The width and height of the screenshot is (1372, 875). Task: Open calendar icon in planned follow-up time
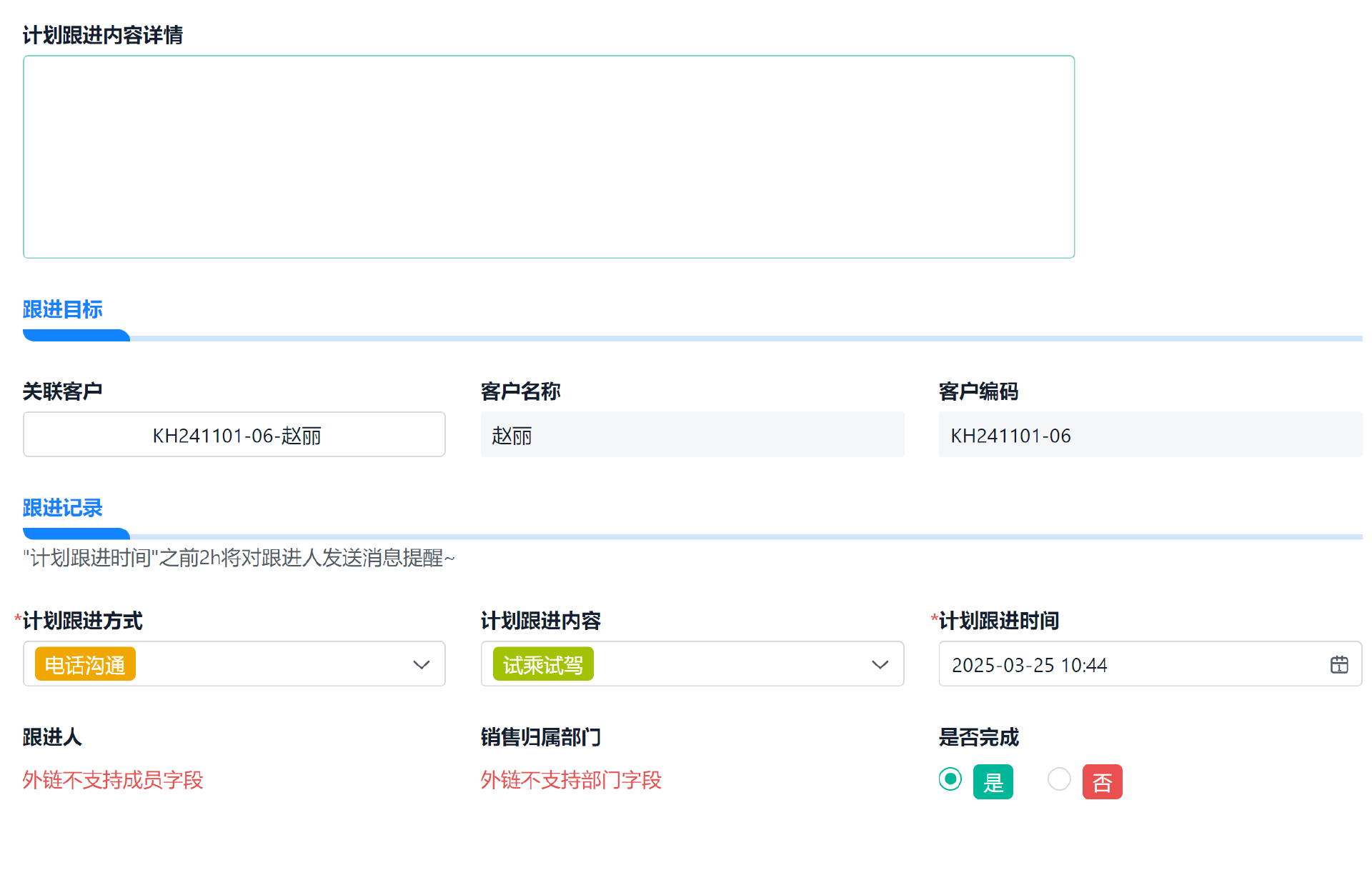(x=1338, y=664)
